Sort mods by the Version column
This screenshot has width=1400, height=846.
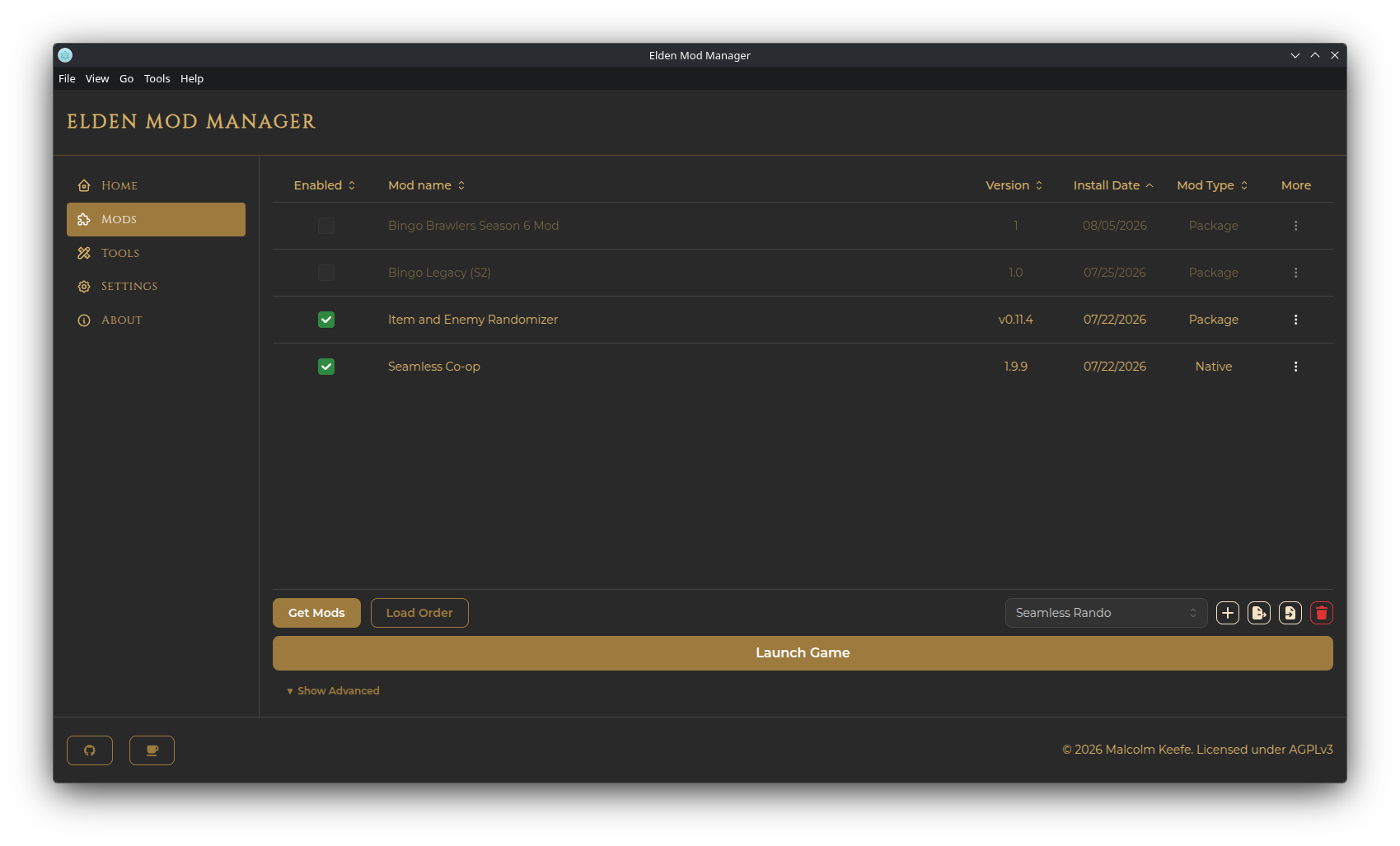[1014, 185]
